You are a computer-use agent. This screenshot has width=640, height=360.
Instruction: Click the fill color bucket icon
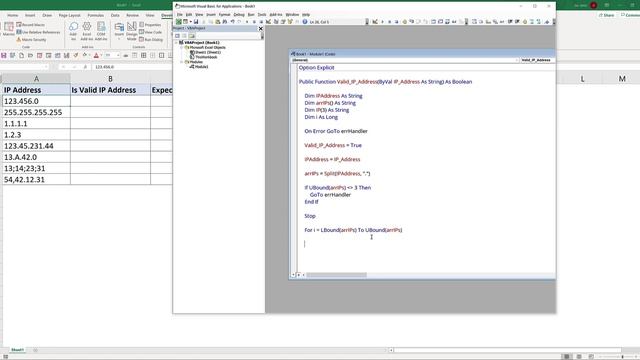pyautogui.click(x=85, y=55)
